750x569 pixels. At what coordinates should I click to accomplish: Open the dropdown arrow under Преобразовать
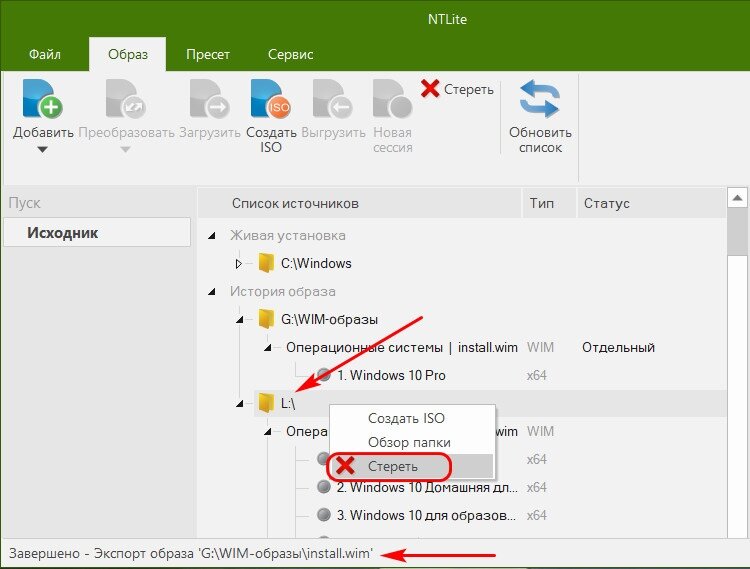point(125,150)
